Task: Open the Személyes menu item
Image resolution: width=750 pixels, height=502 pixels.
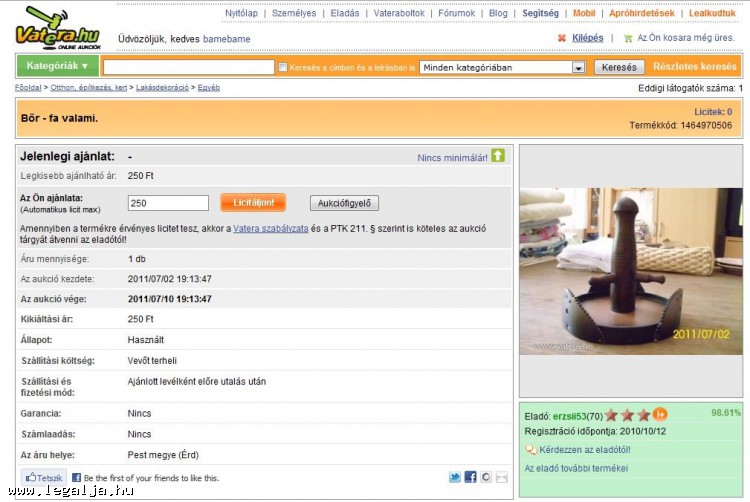Action: 293,14
